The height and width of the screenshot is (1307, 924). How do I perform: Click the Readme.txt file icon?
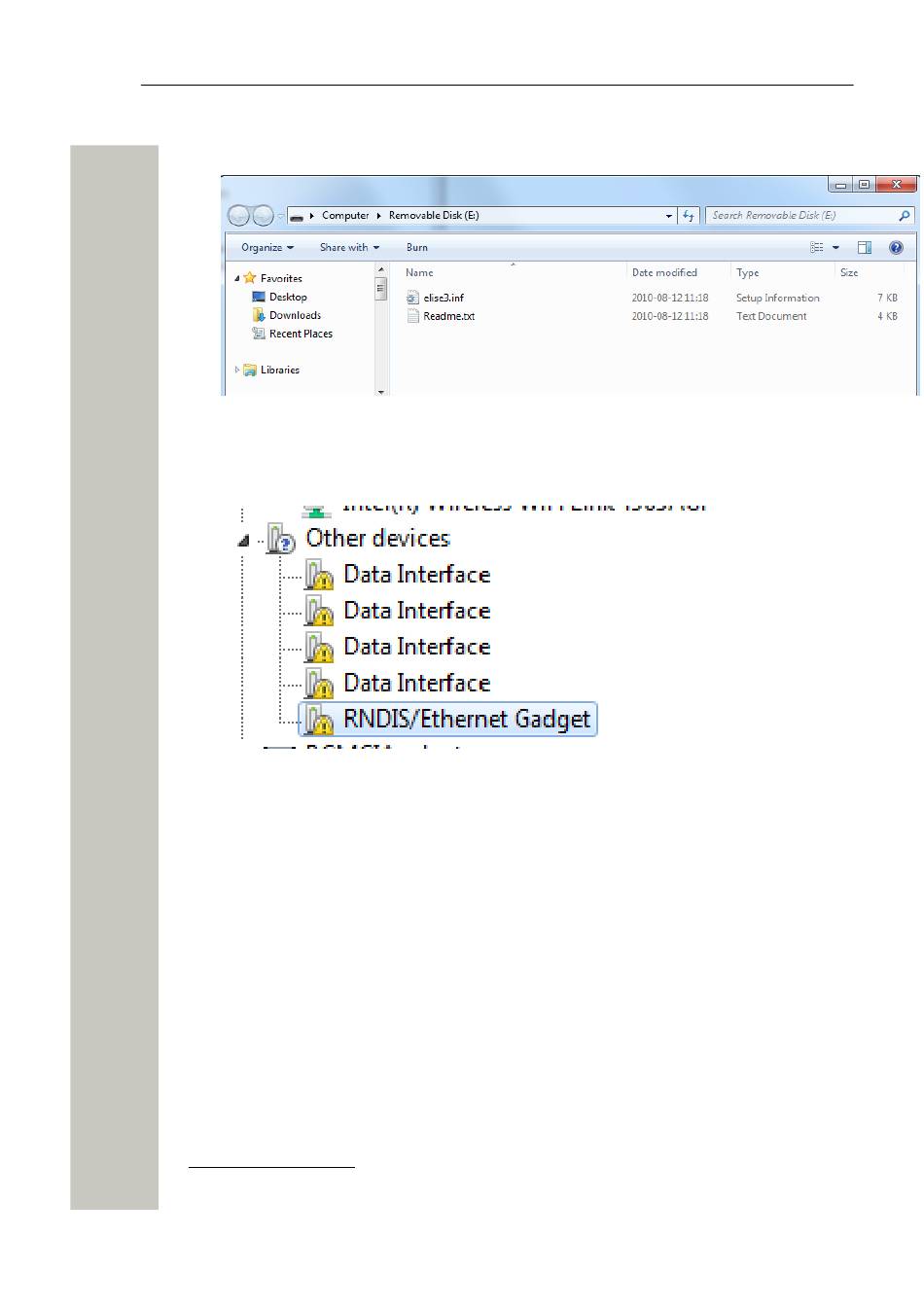coord(413,316)
